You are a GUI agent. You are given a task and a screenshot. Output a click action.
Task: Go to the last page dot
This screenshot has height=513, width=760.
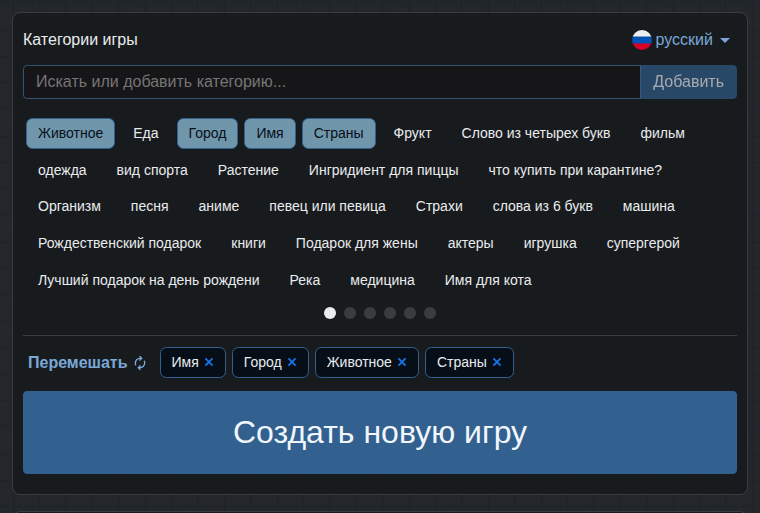[430, 313]
